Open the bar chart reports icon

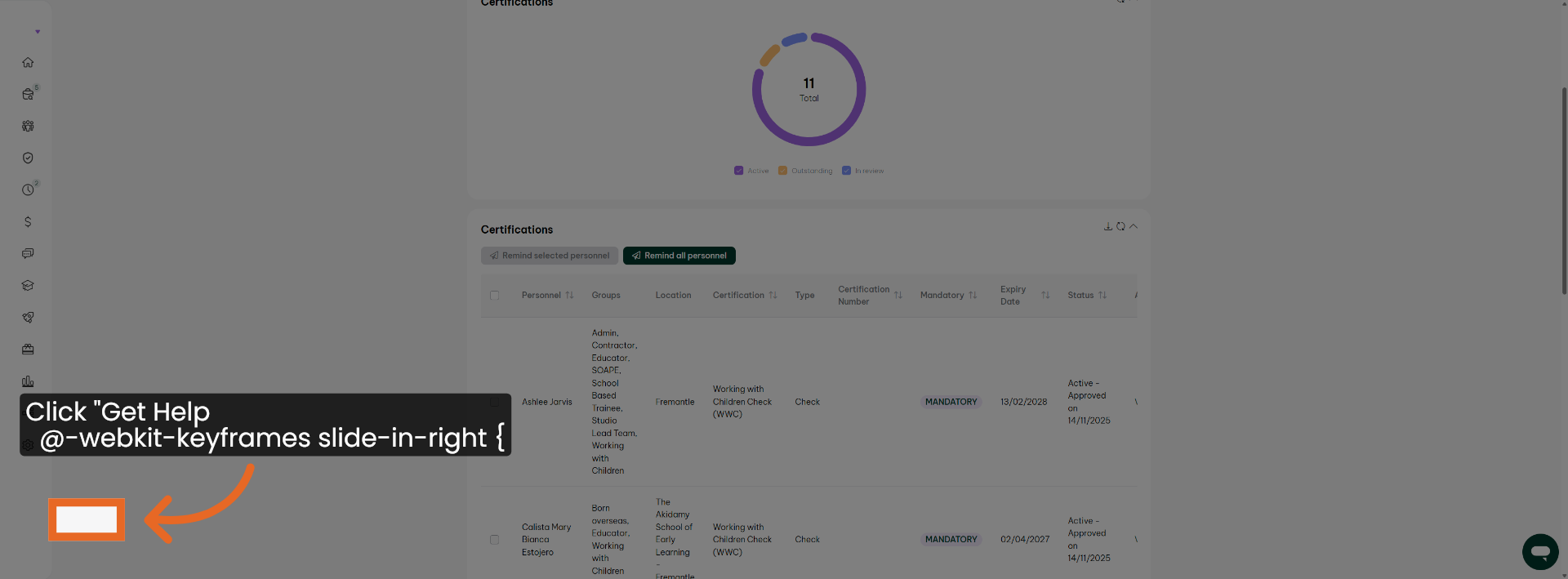(x=28, y=381)
